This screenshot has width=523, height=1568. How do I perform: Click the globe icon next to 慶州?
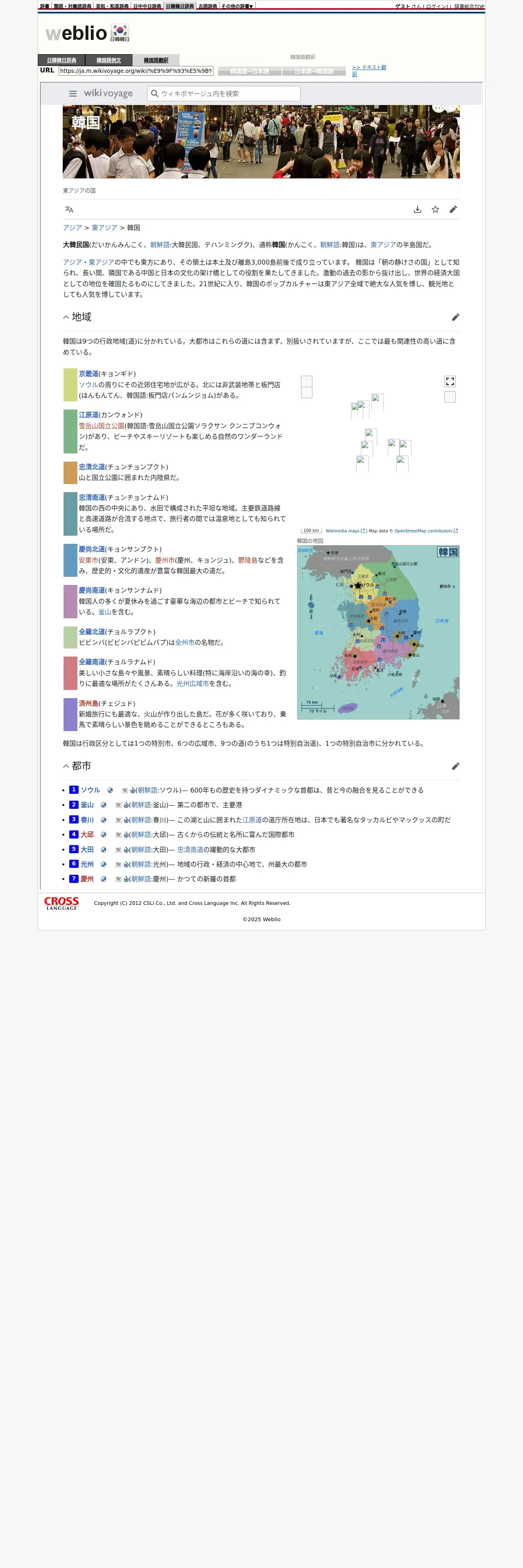coord(103,879)
